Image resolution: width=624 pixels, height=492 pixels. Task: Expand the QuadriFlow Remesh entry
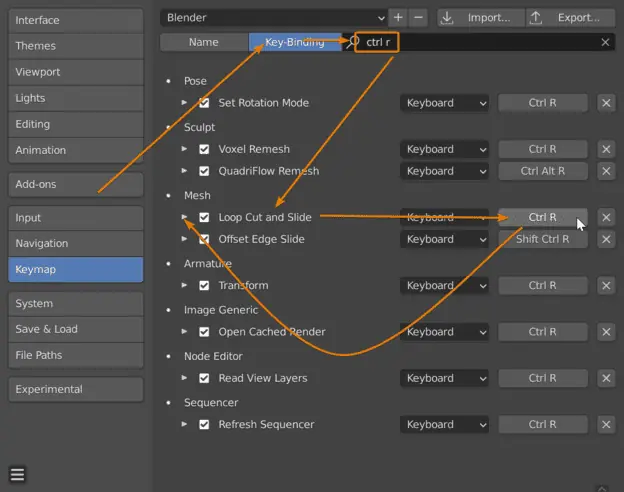pos(184,170)
